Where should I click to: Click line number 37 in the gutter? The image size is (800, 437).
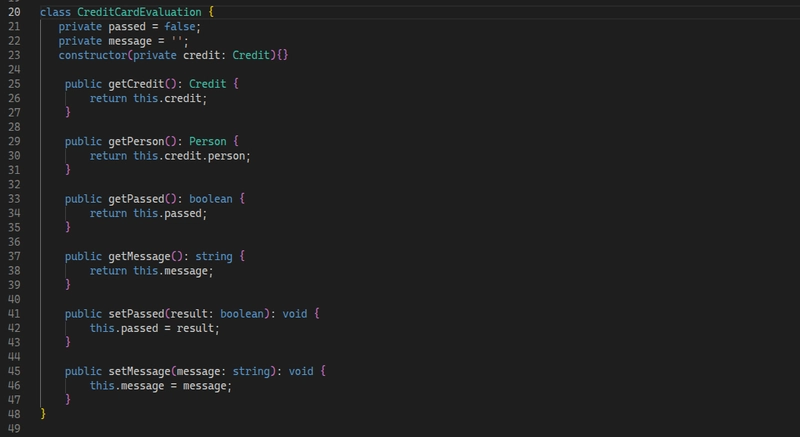point(14,256)
